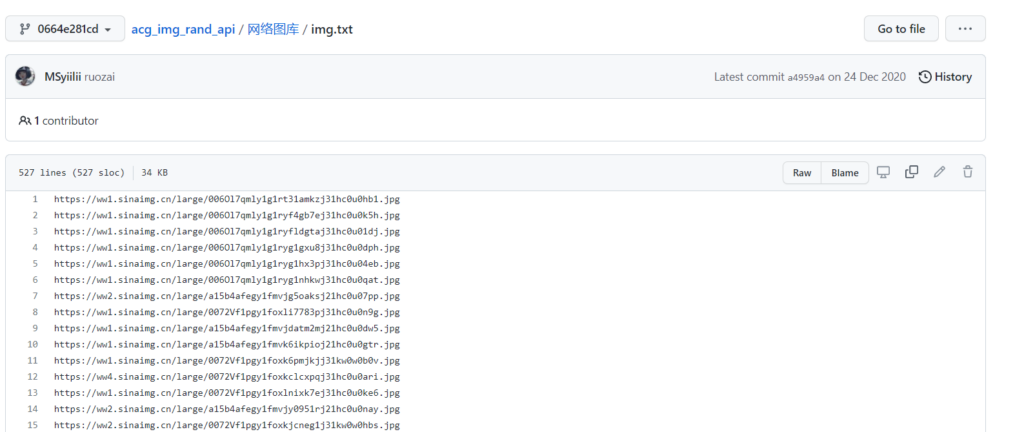
Task: Click the URL ending in 0u01dj.jpg
Action: (227, 232)
